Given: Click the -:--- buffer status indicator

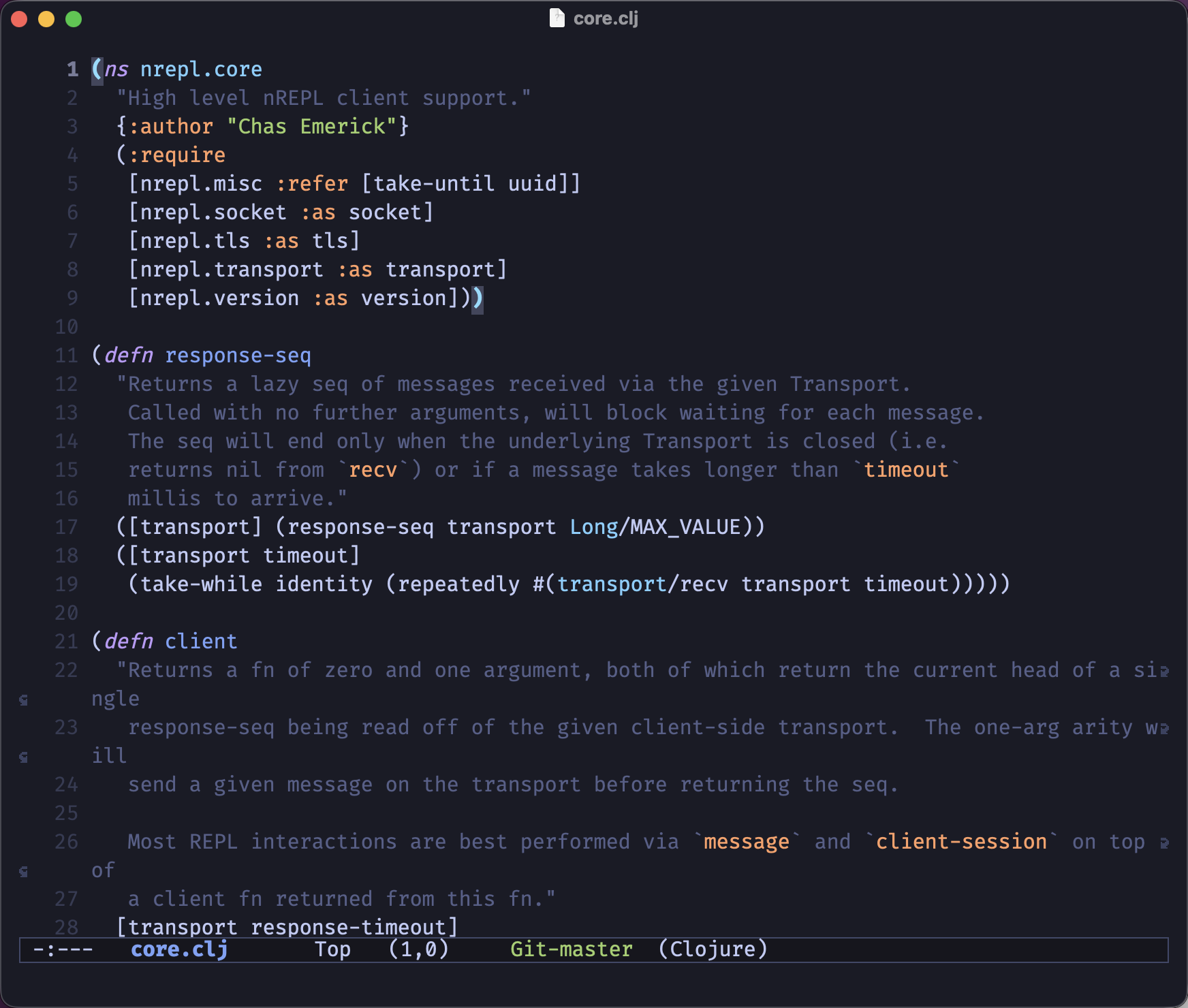Looking at the screenshot, I should 63,949.
